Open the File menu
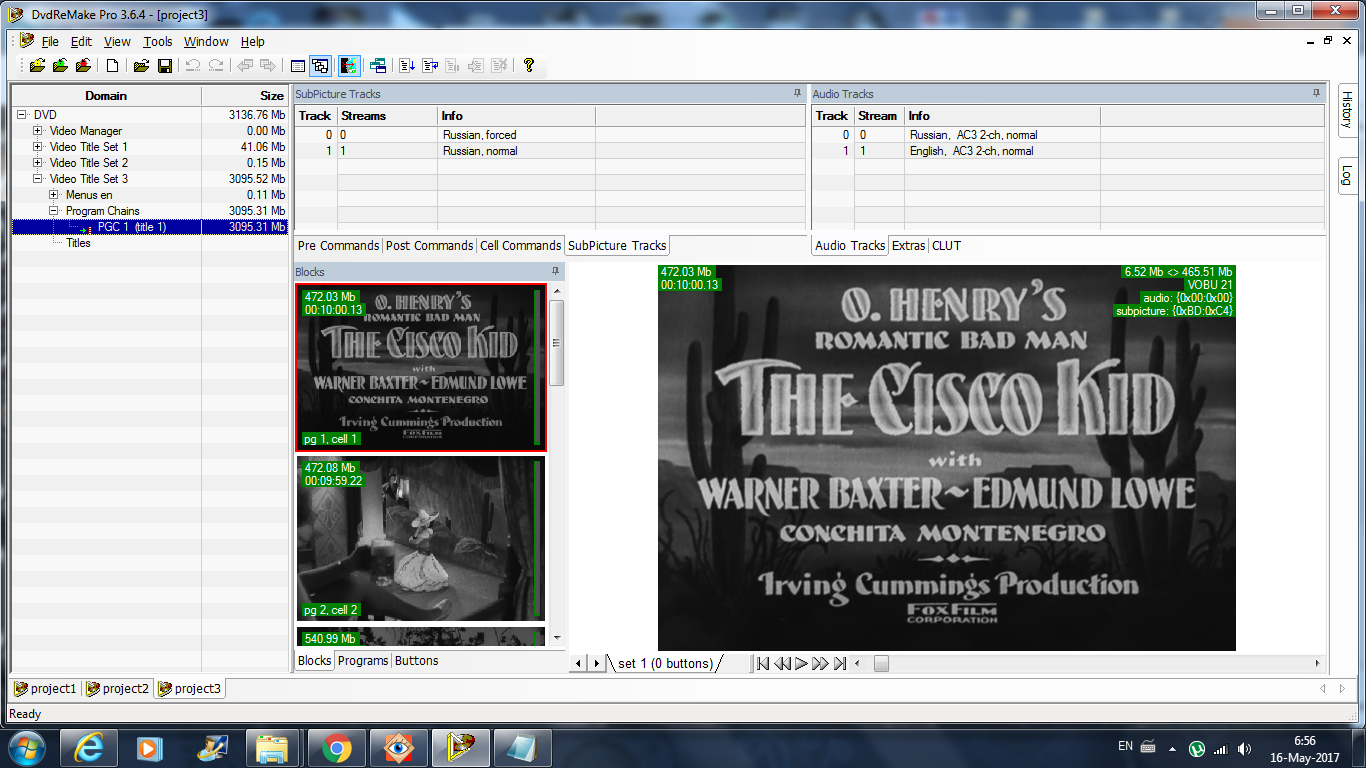The height and width of the screenshot is (768, 1366). click(50, 42)
